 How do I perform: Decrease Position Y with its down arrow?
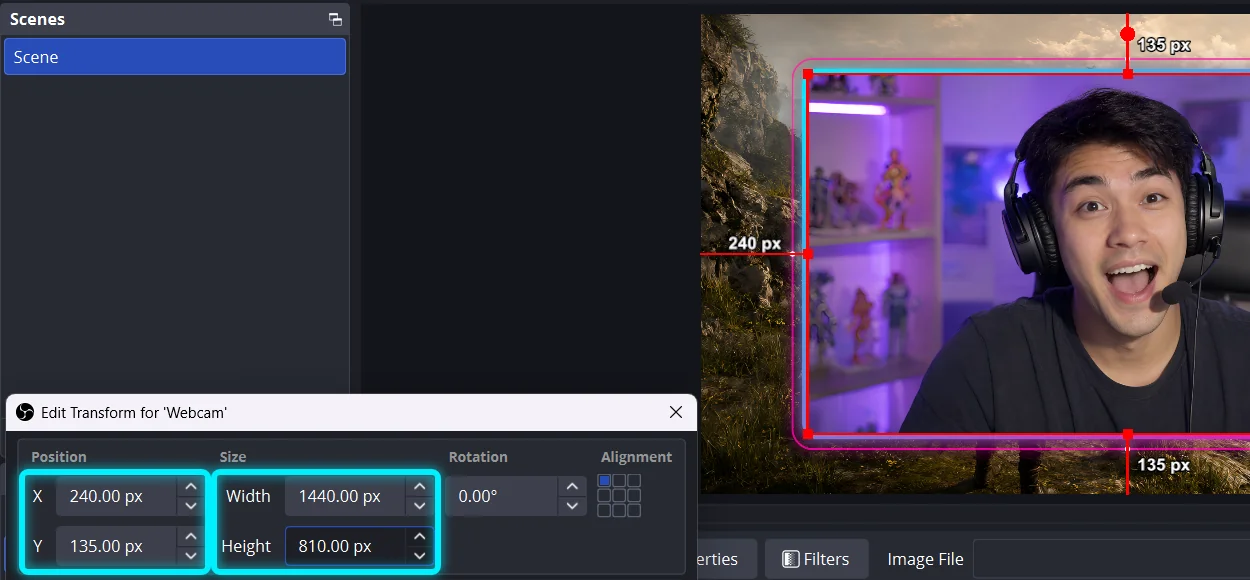190,555
